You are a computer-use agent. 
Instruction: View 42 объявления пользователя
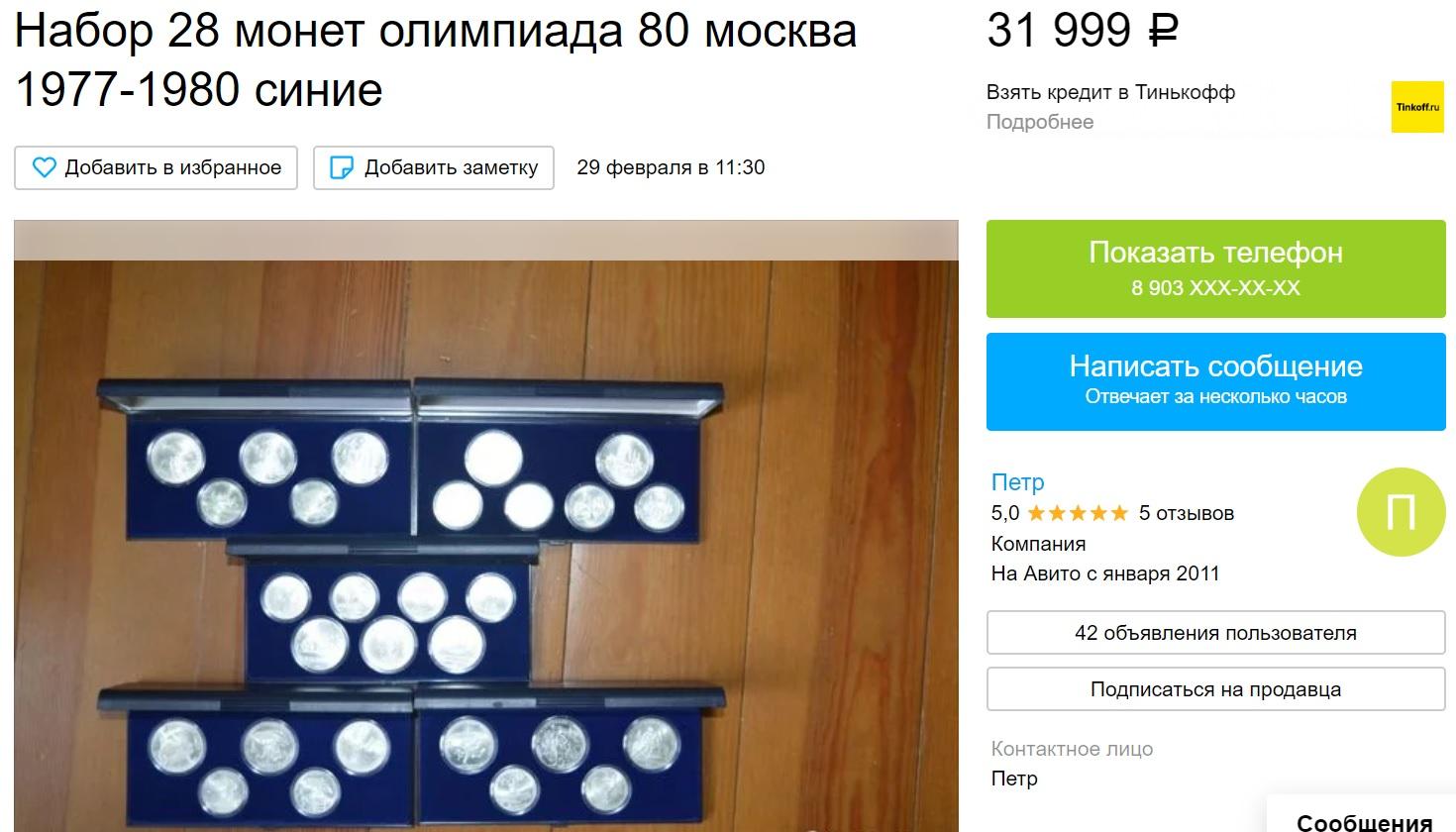[1216, 633]
